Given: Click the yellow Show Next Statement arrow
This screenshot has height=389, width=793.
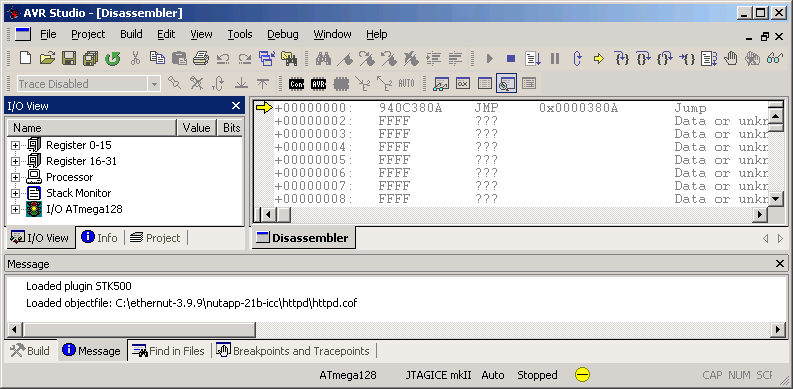Looking at the screenshot, I should coord(599,59).
